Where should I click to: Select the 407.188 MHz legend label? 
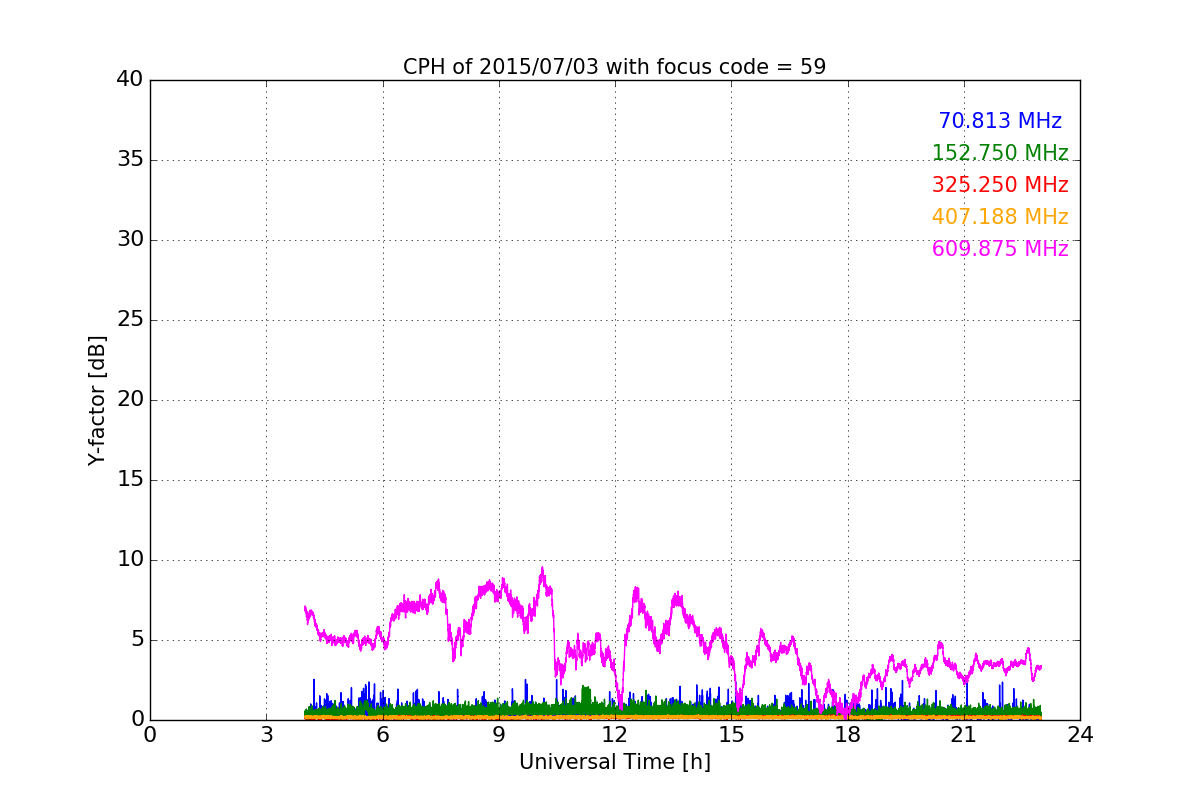click(1000, 217)
